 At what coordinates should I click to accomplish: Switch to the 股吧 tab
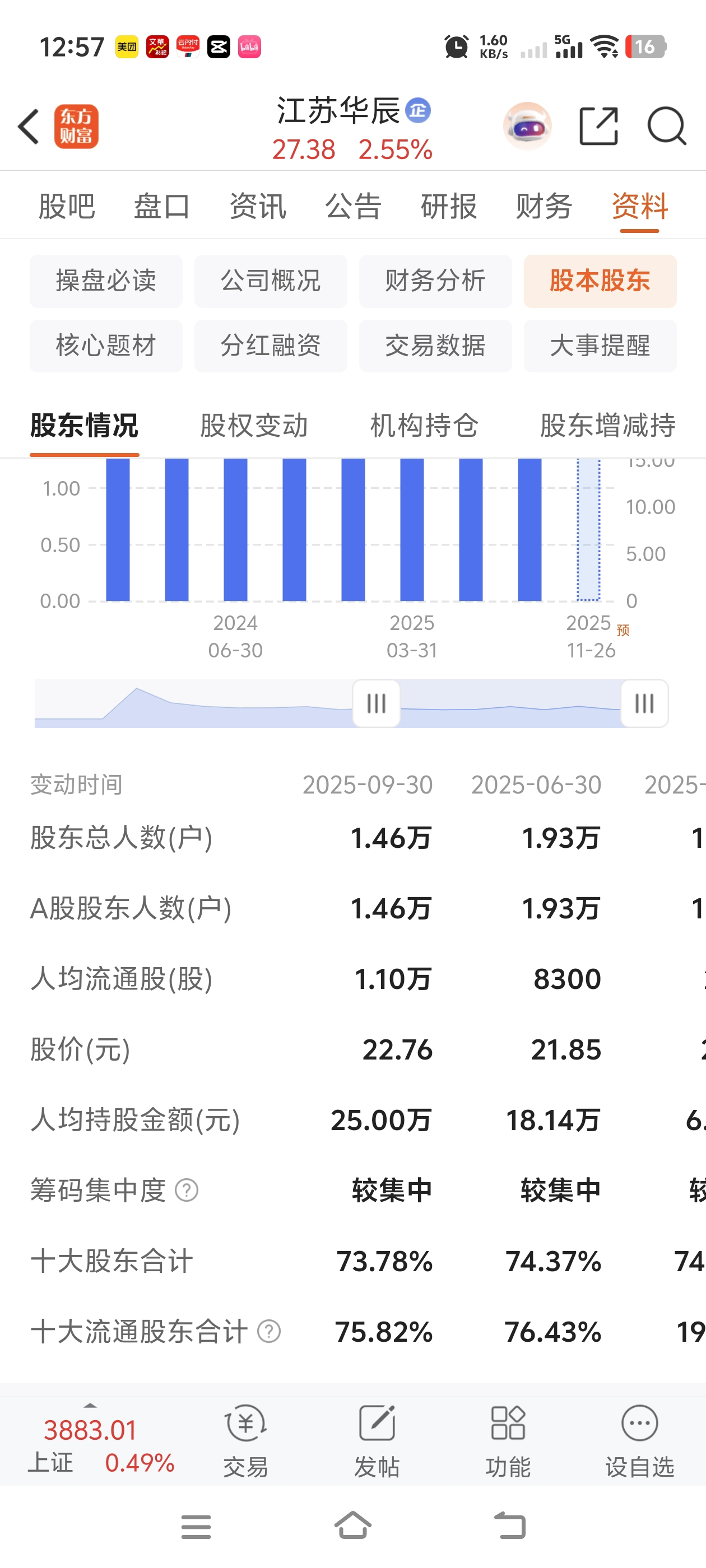pyautogui.click(x=67, y=206)
